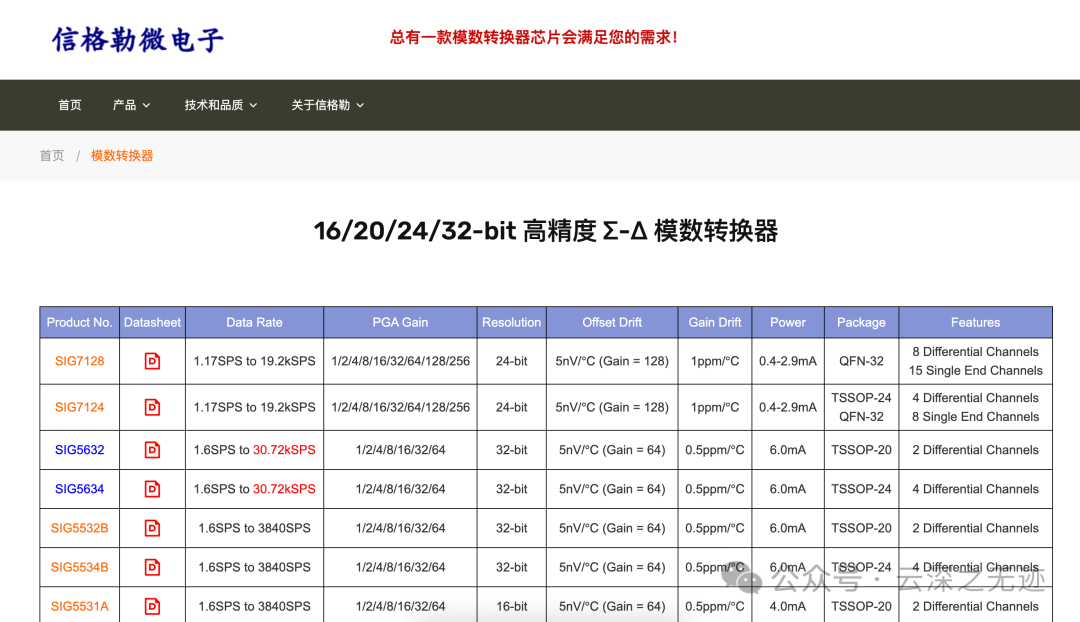Click the Features column header
The height and width of the screenshot is (622, 1080).
click(x=975, y=322)
